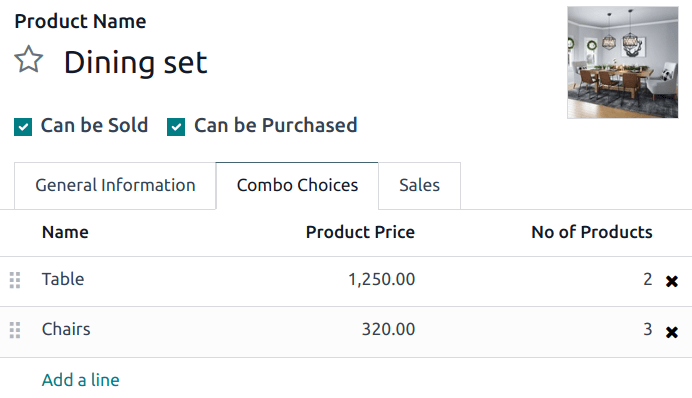Uncheck Can be Sold
This screenshot has height=398, width=692.
pos(23,127)
